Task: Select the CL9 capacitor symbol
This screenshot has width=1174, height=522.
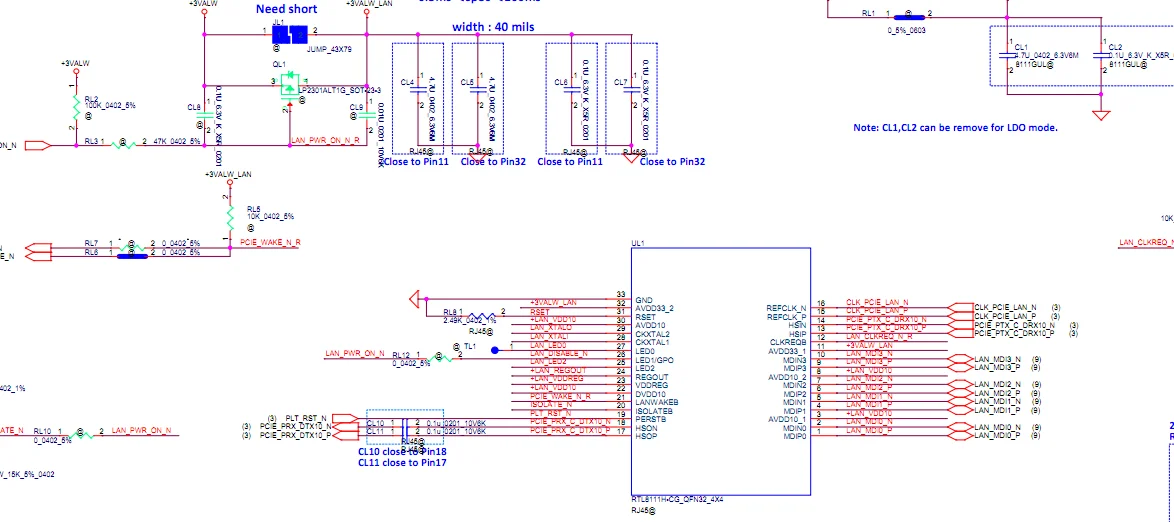Action: (x=367, y=114)
